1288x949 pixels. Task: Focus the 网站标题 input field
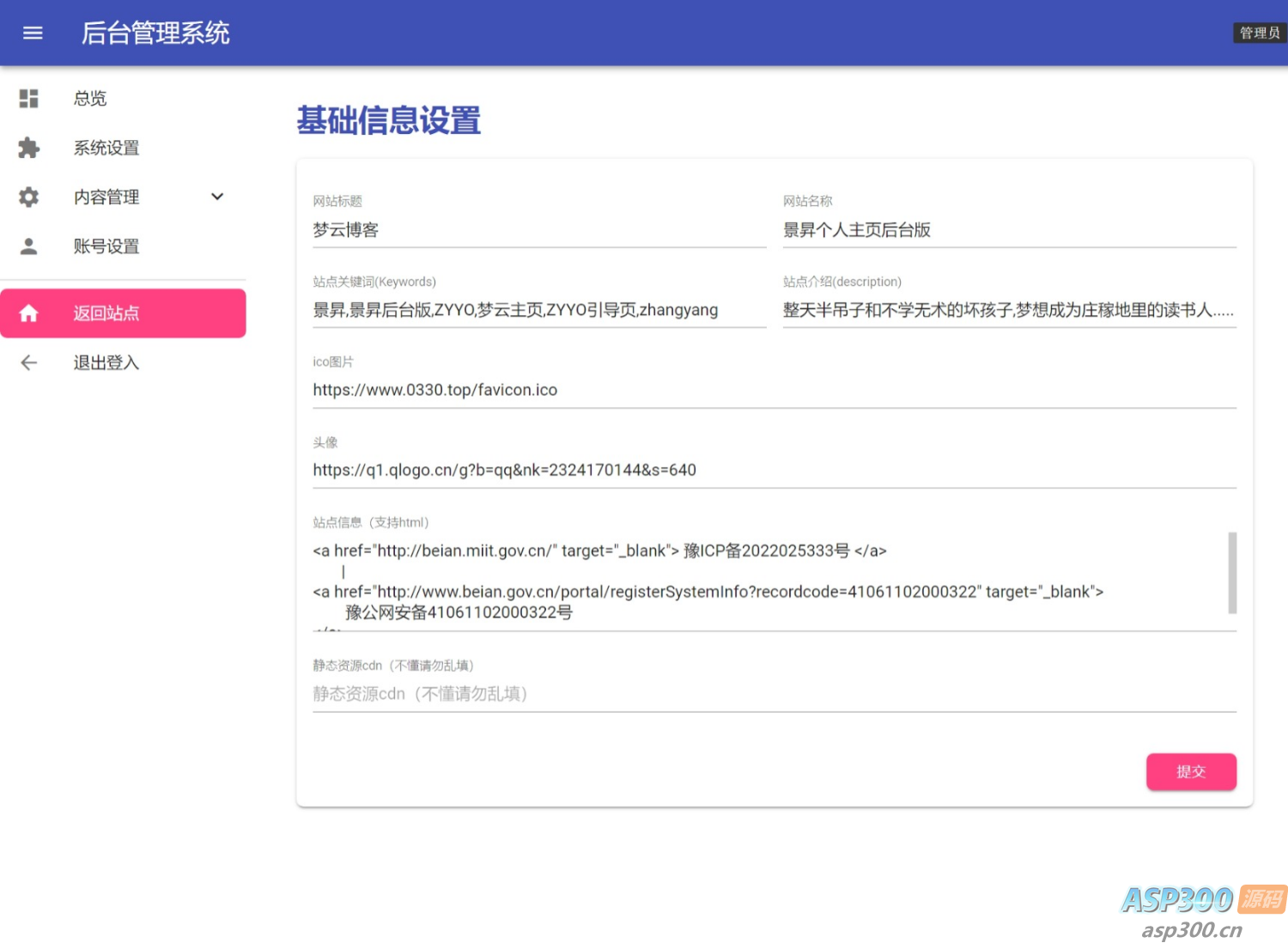pyautogui.click(x=538, y=229)
